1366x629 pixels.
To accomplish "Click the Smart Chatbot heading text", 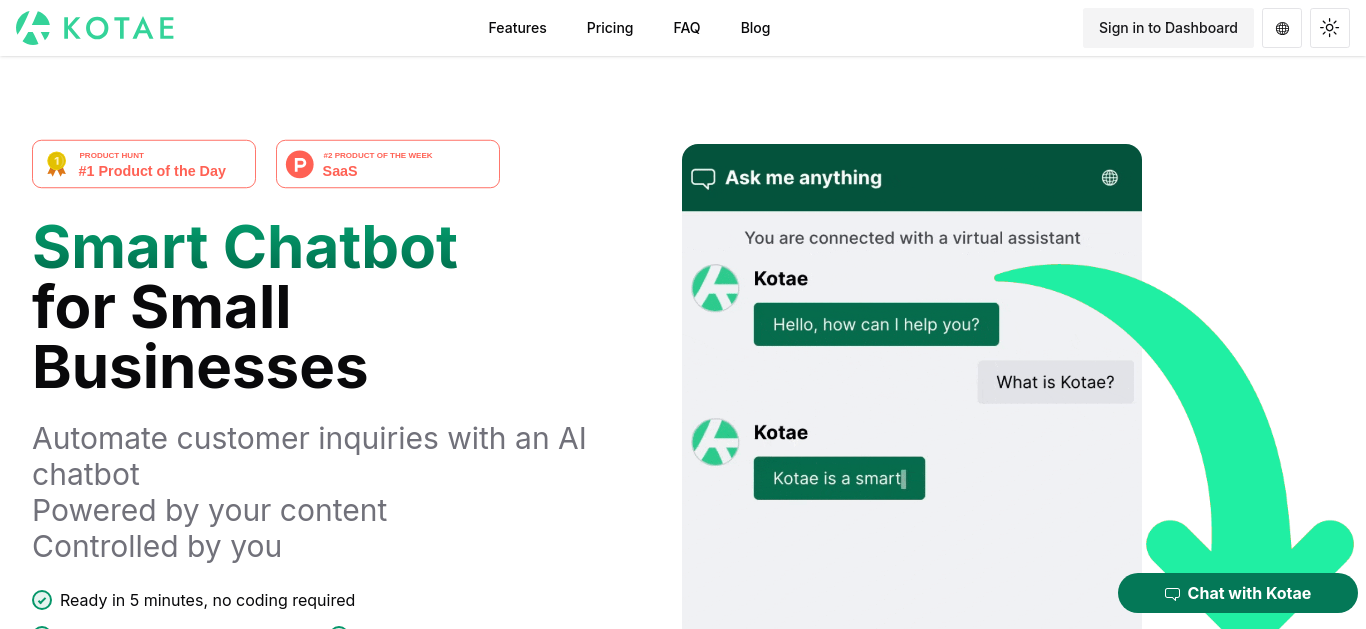I will click(x=245, y=246).
